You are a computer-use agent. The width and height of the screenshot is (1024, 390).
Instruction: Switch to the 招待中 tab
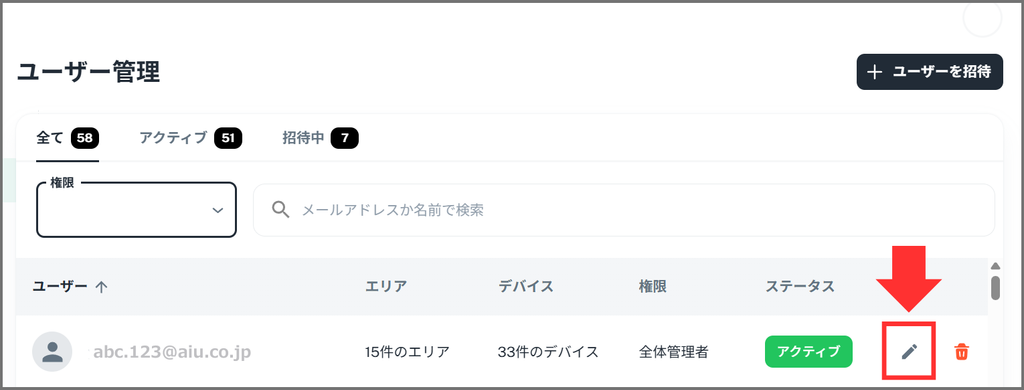coord(320,138)
